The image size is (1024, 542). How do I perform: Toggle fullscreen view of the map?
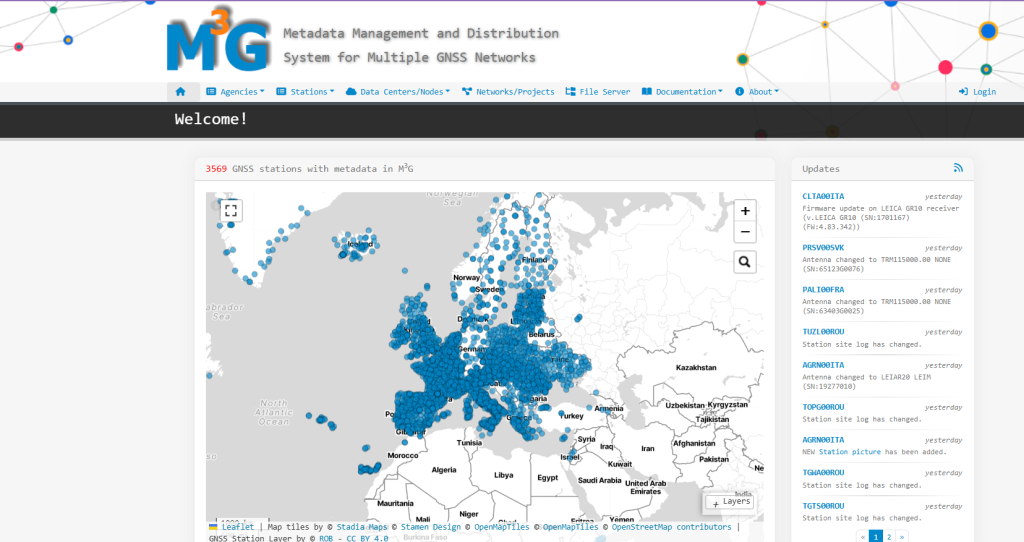pyautogui.click(x=231, y=210)
